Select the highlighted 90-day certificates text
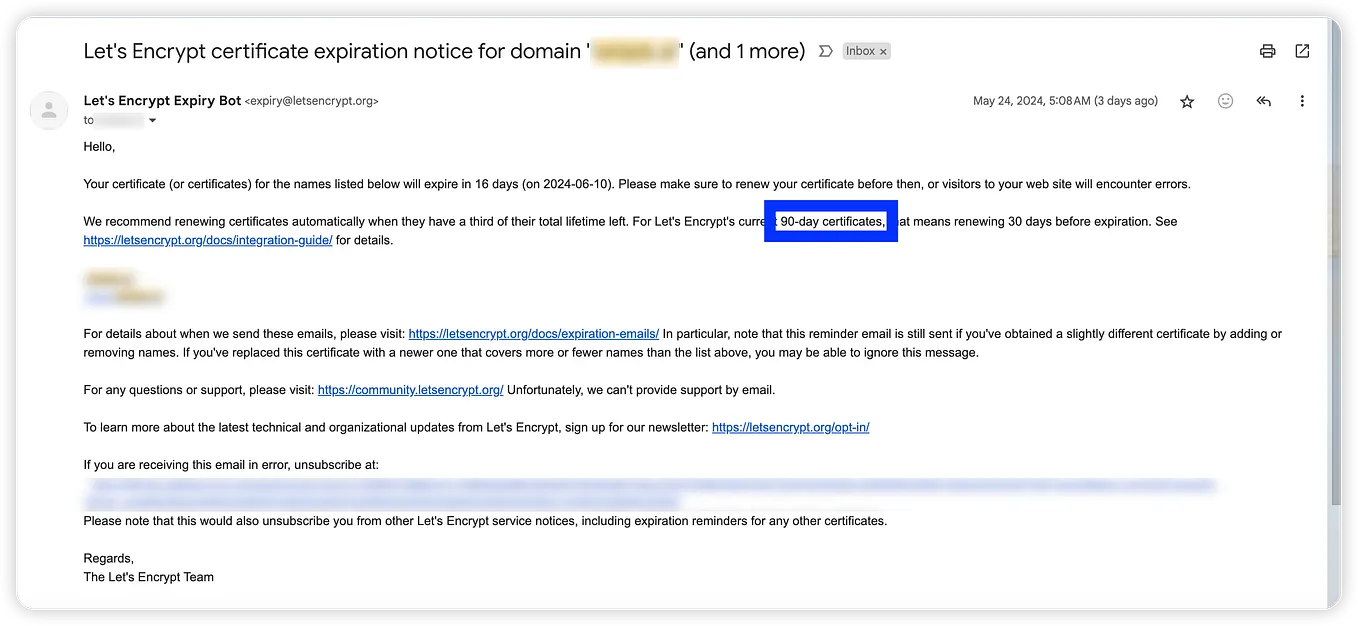This screenshot has width=1358, height=626. tap(830, 220)
